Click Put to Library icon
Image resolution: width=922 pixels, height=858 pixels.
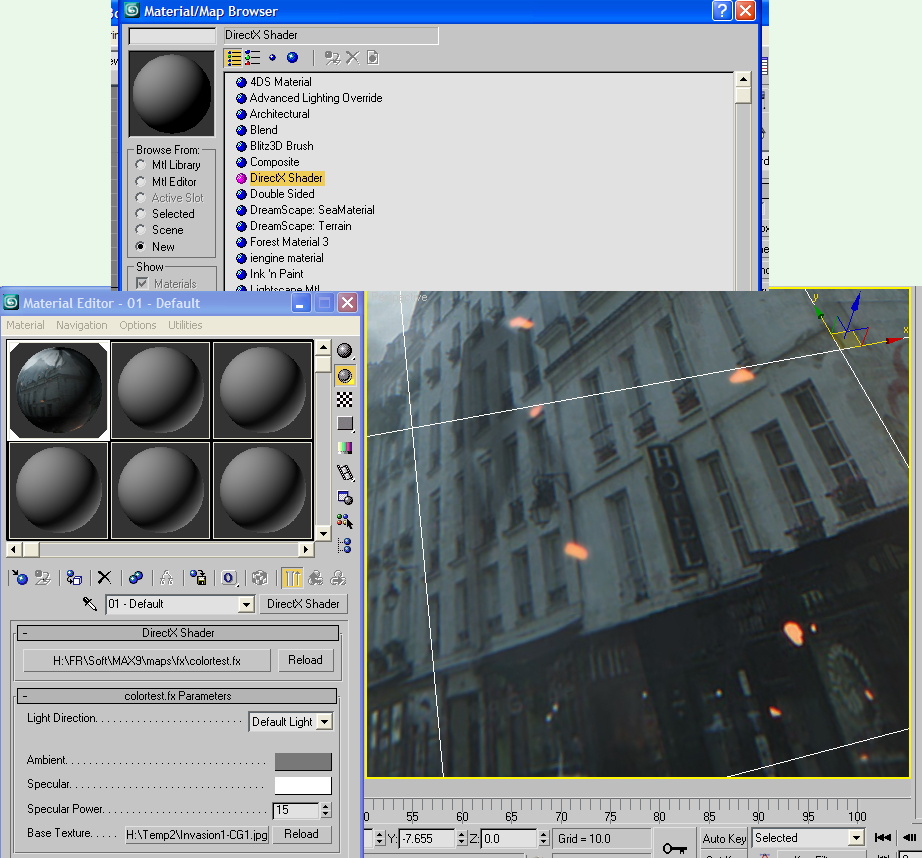click(199, 577)
